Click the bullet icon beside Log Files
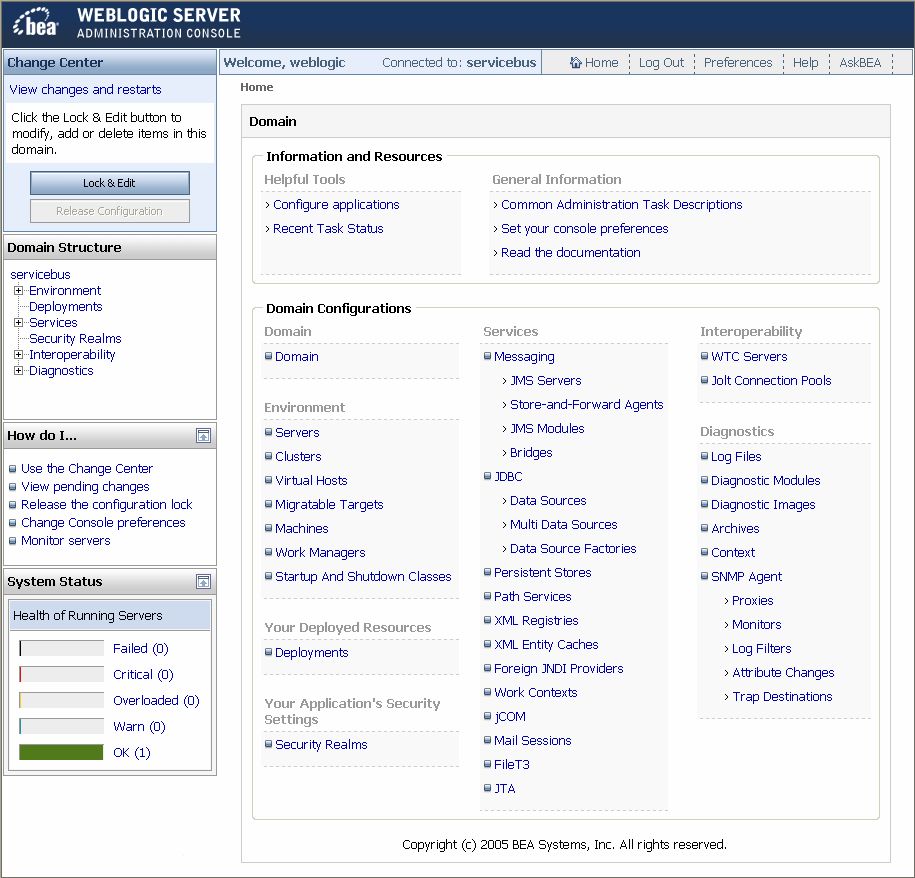915x878 pixels. [x=704, y=456]
